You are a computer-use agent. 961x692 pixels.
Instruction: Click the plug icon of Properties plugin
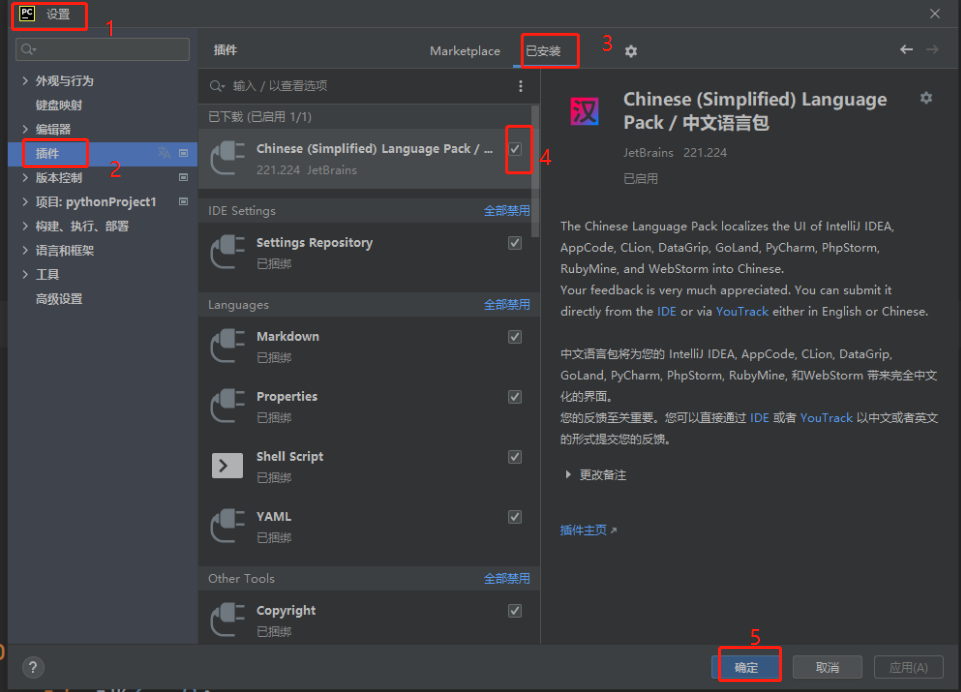point(227,406)
